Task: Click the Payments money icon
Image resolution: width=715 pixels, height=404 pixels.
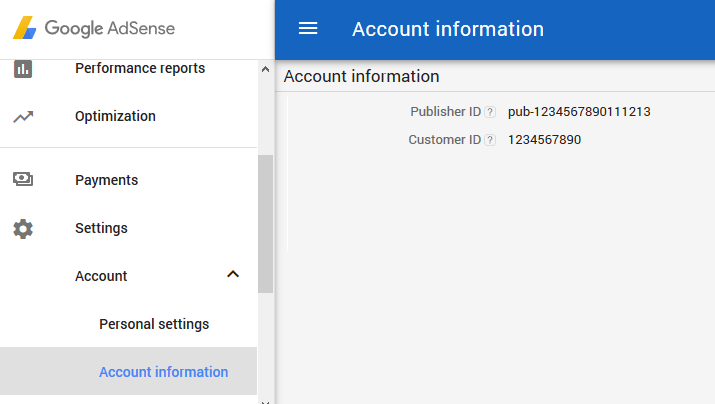Action: [23, 179]
